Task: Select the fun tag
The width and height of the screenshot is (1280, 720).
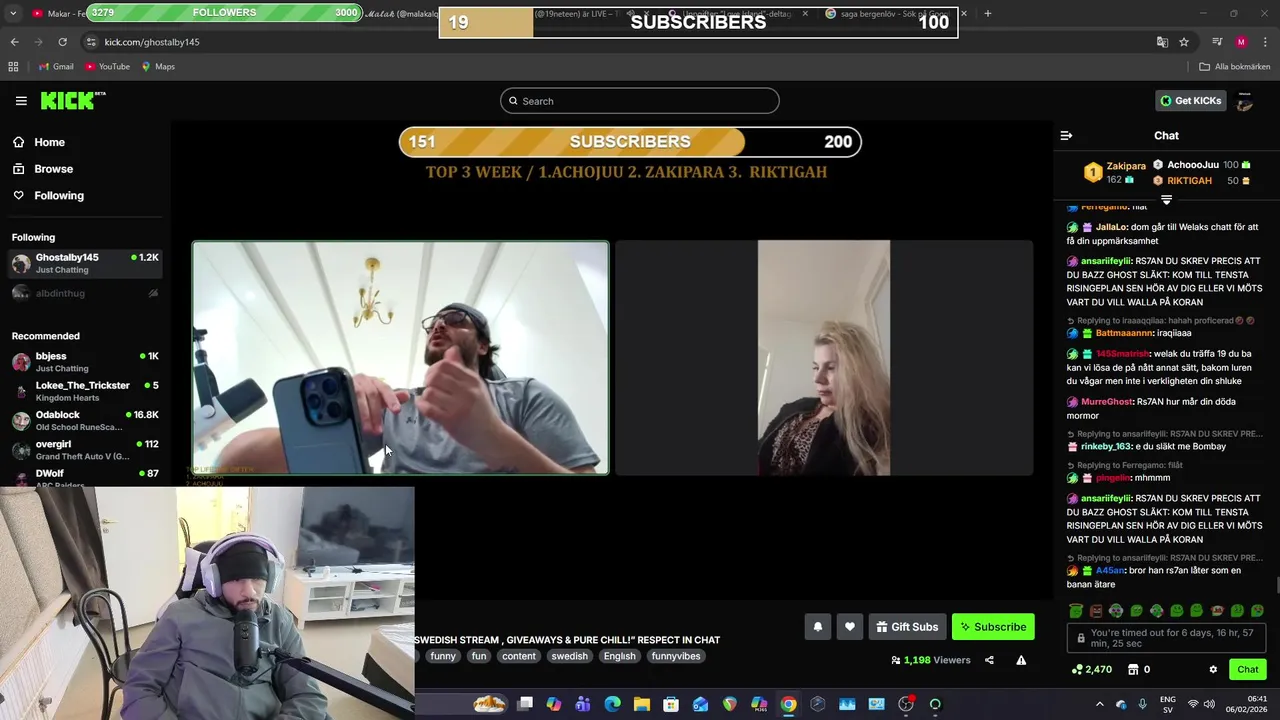Action: (479, 656)
